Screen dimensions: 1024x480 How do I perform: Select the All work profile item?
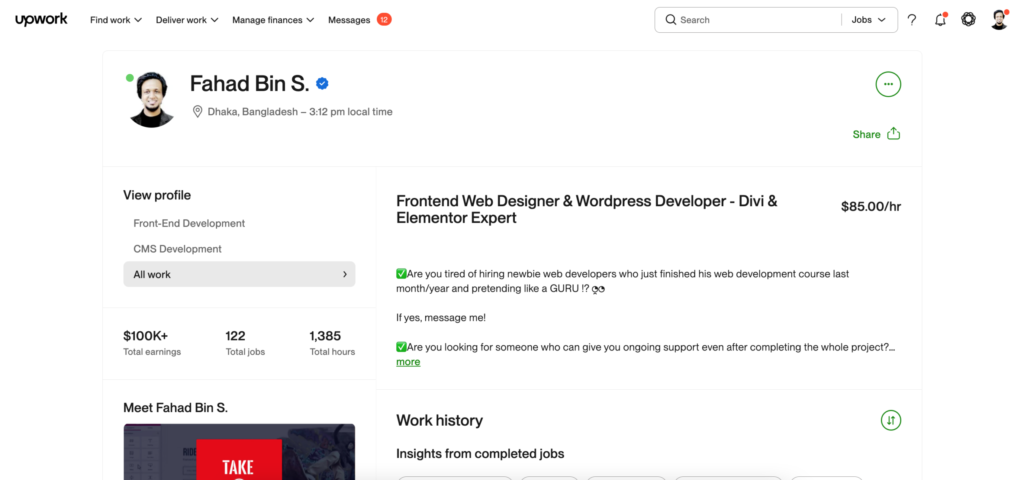click(x=238, y=274)
